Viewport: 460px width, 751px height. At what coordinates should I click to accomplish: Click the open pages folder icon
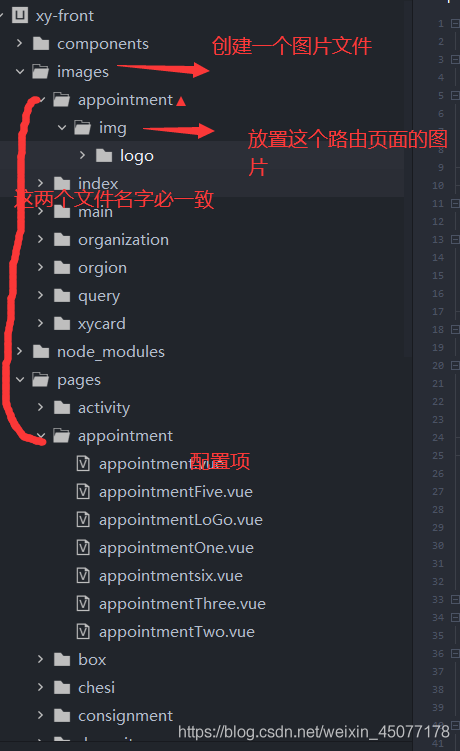pyautogui.click(x=41, y=380)
